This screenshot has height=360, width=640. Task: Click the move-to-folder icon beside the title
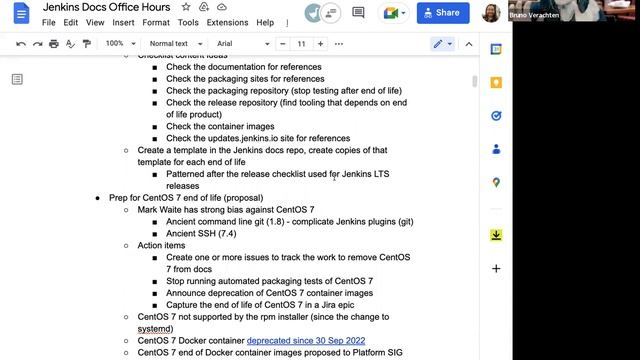click(204, 7)
